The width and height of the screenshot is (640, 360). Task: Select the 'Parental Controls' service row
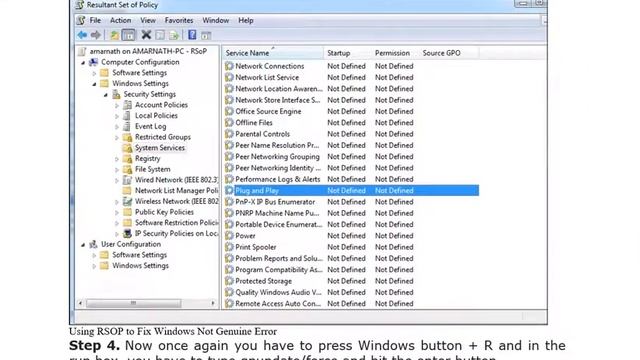(x=351, y=134)
